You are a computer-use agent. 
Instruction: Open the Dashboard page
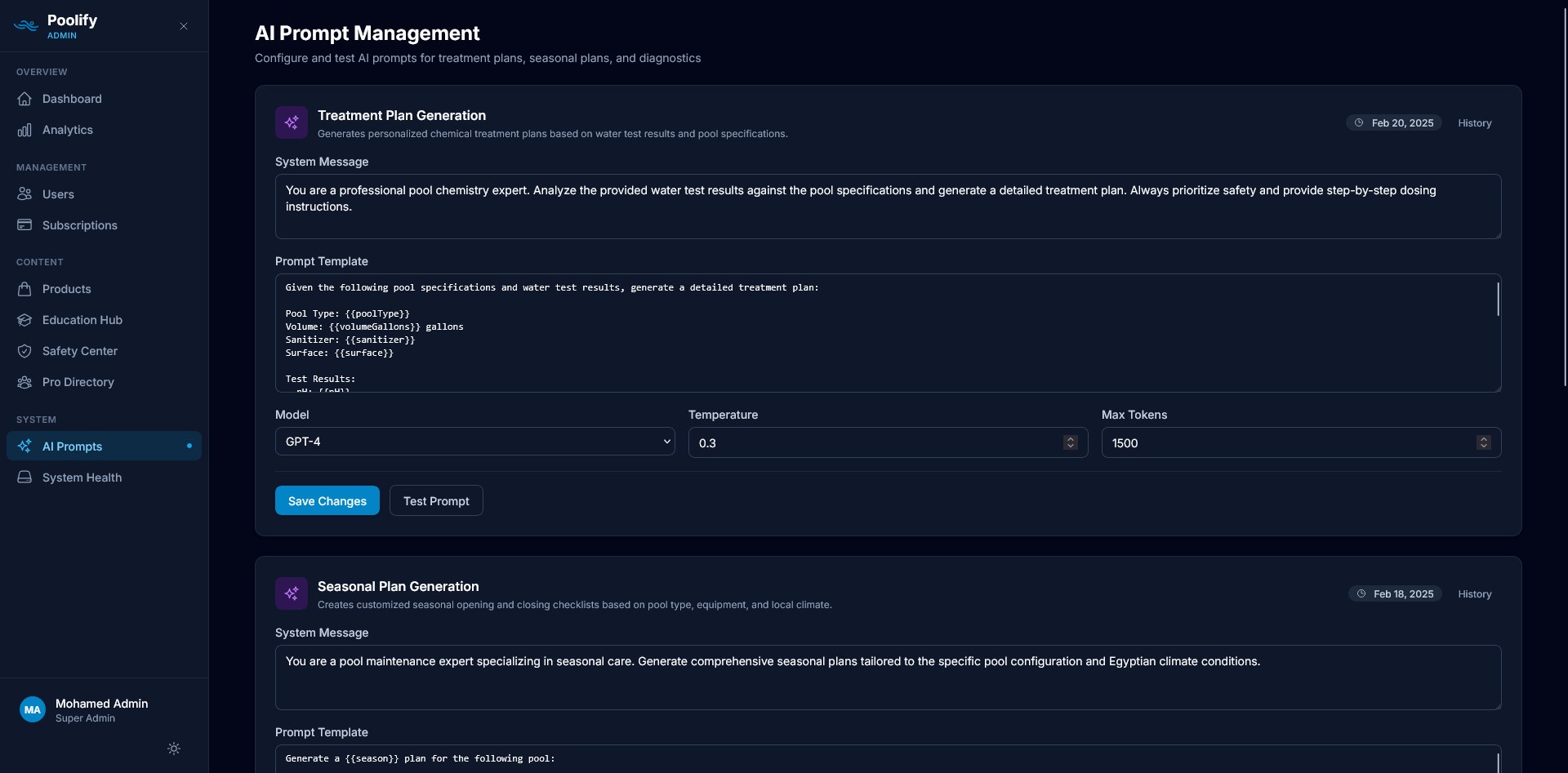click(x=104, y=99)
